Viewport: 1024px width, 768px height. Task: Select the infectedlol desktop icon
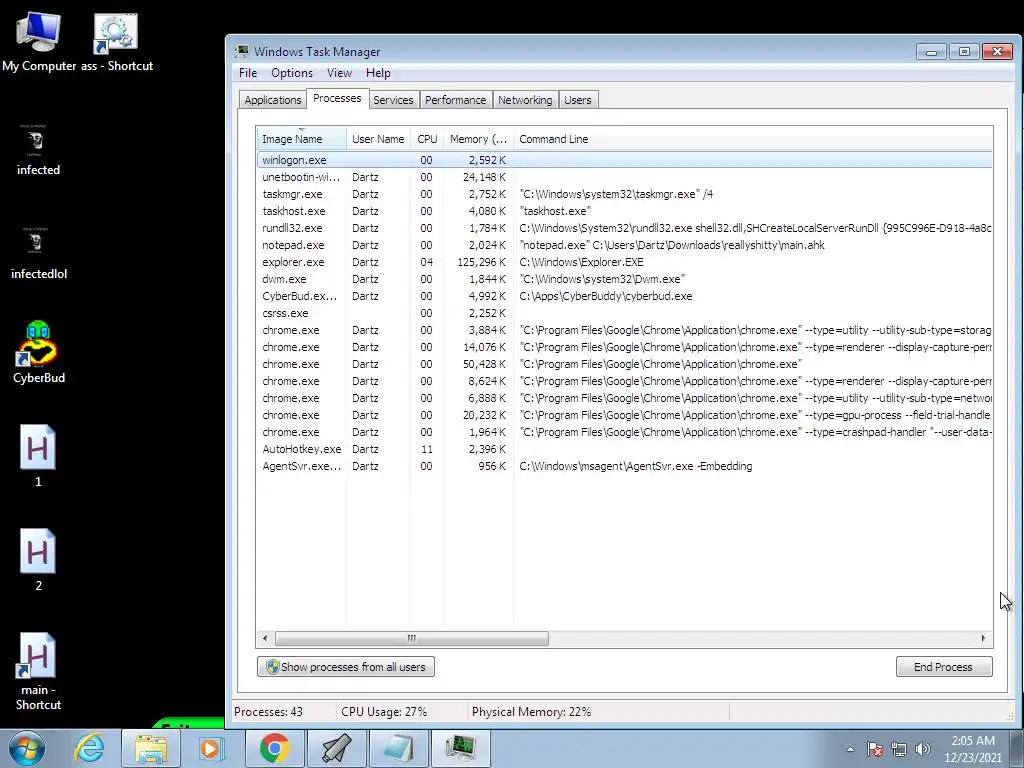(x=38, y=253)
